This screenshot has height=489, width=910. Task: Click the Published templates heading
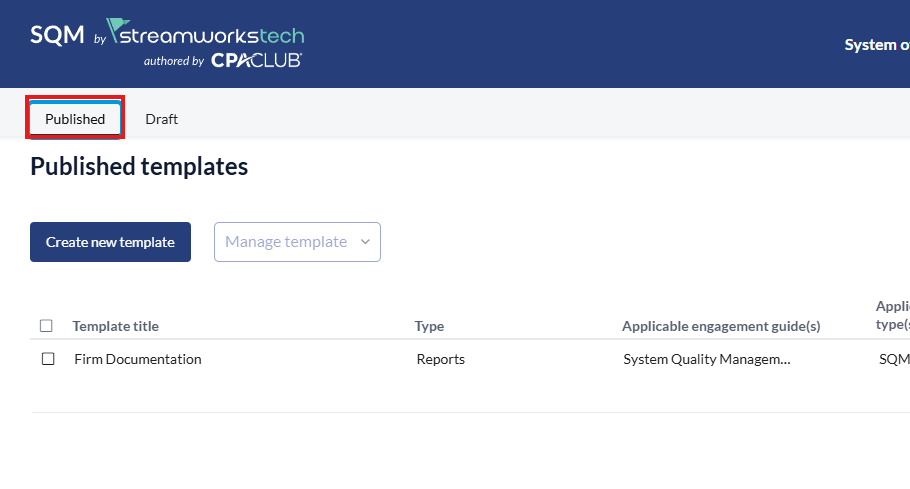click(x=139, y=167)
